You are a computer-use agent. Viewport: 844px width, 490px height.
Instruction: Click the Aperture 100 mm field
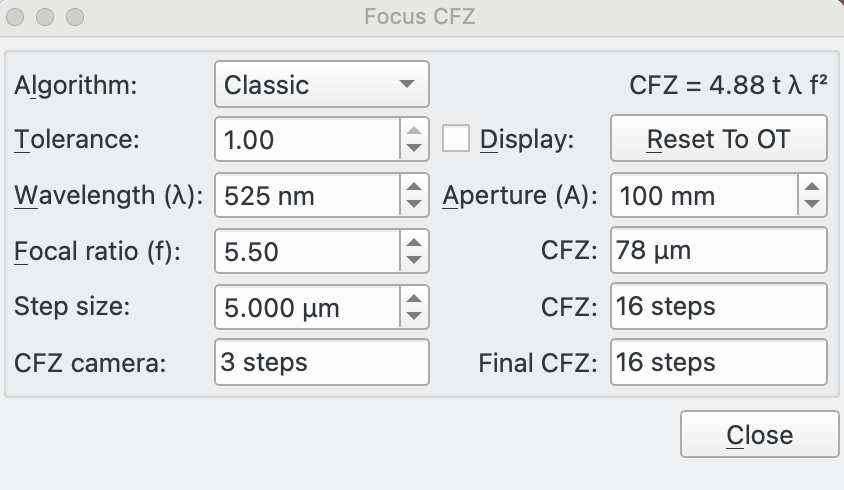pos(703,195)
